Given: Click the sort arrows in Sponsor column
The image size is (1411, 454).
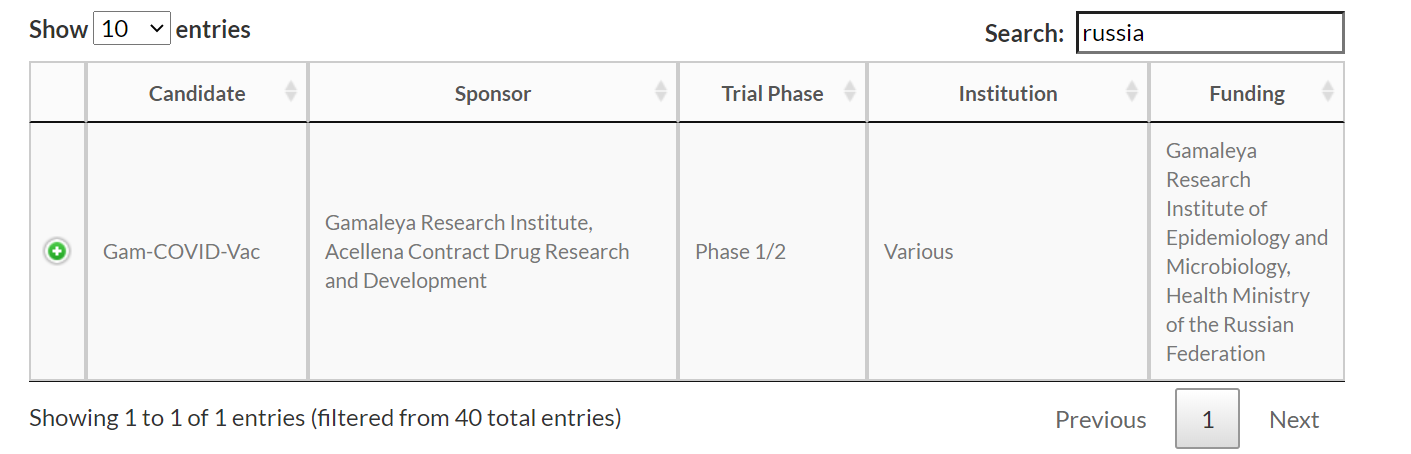Looking at the screenshot, I should [x=661, y=92].
